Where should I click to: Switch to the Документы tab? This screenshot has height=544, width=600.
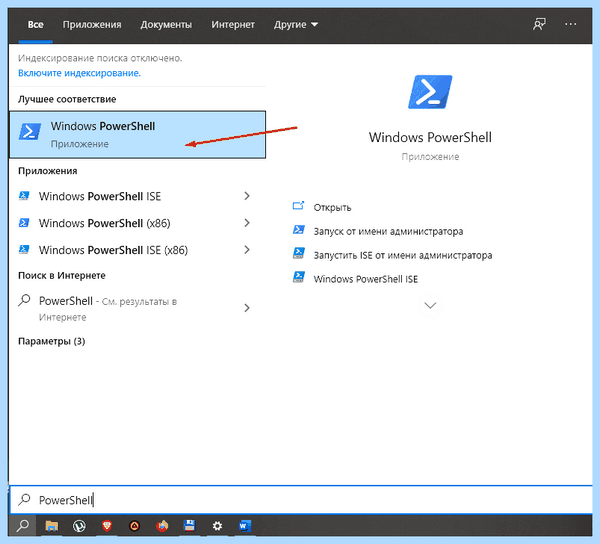(x=166, y=24)
